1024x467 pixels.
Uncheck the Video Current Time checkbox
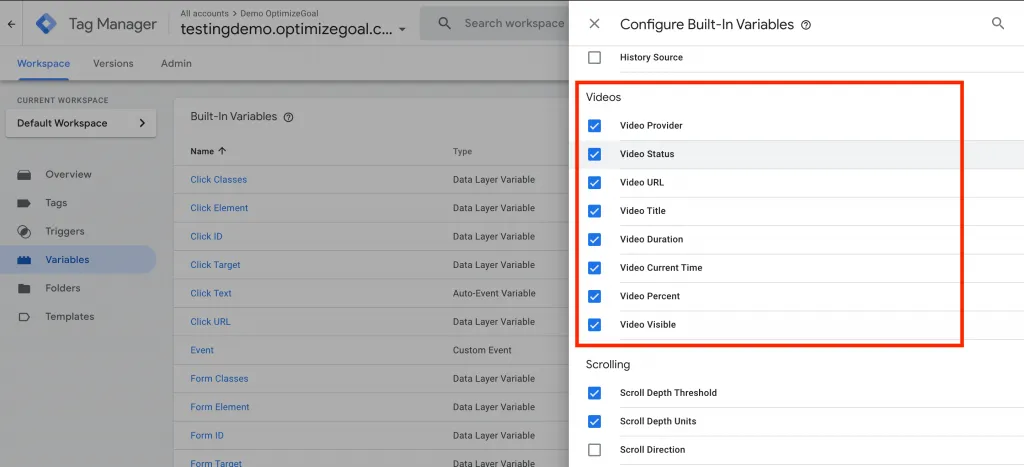point(594,268)
